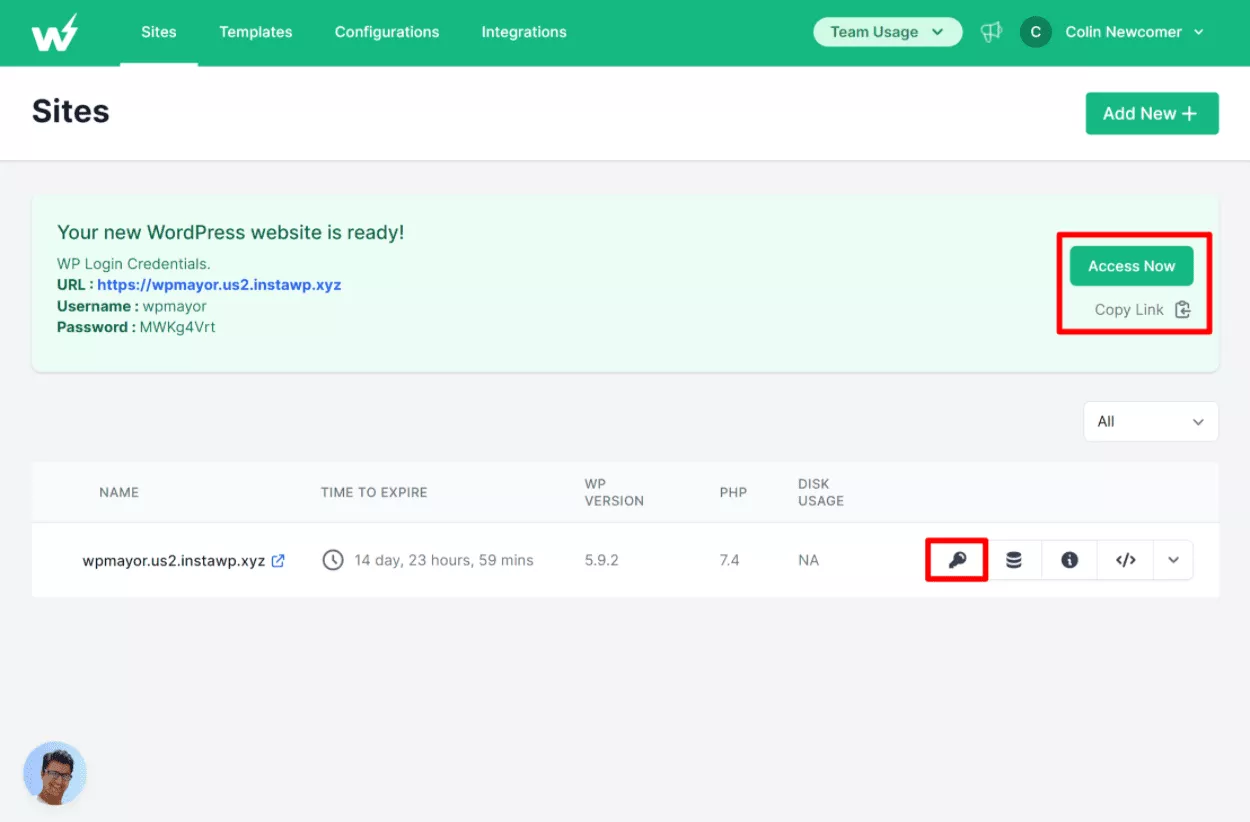Click the clock icon beside time to expire
This screenshot has width=1250, height=822.
click(x=333, y=560)
